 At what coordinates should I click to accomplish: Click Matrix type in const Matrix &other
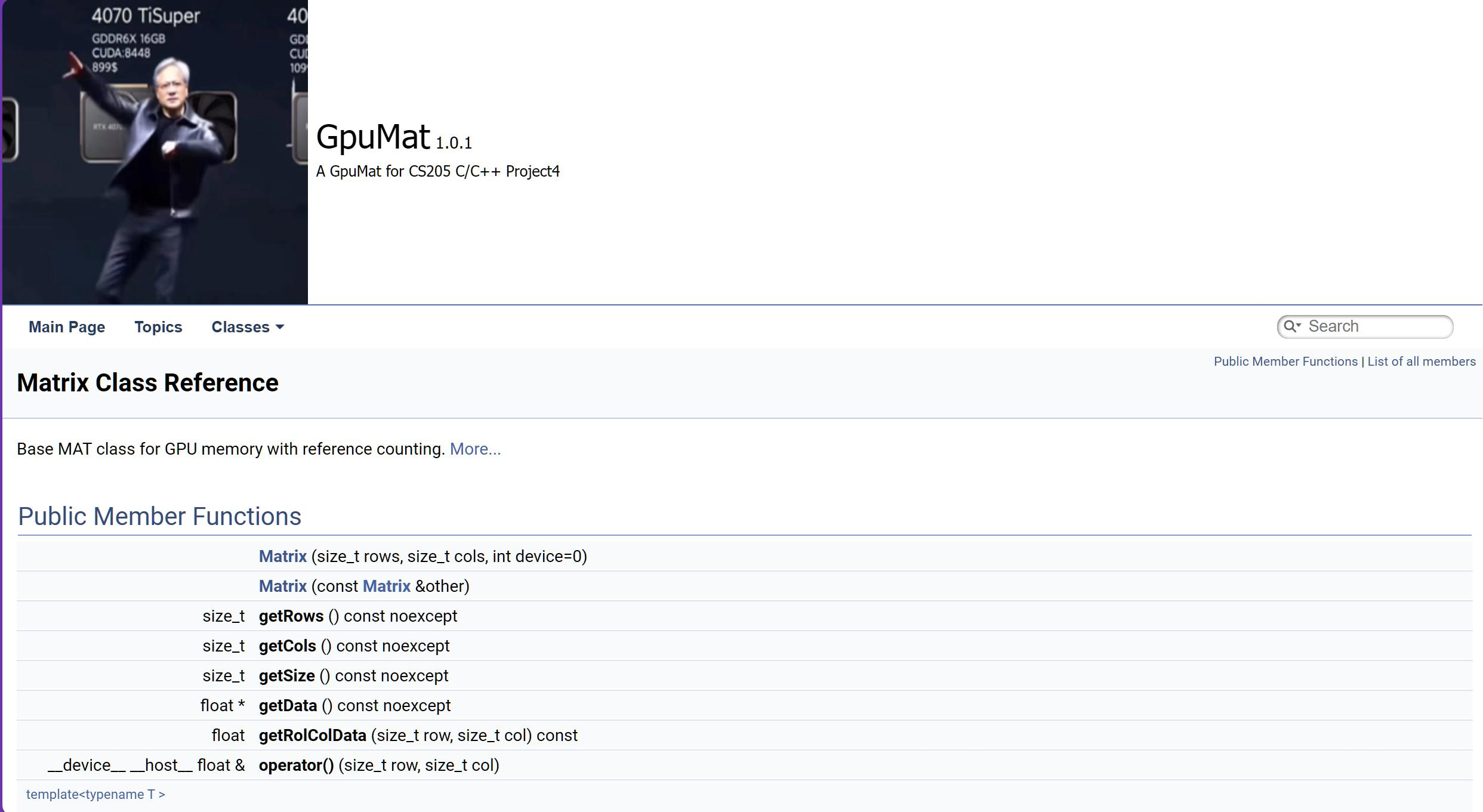coord(387,586)
